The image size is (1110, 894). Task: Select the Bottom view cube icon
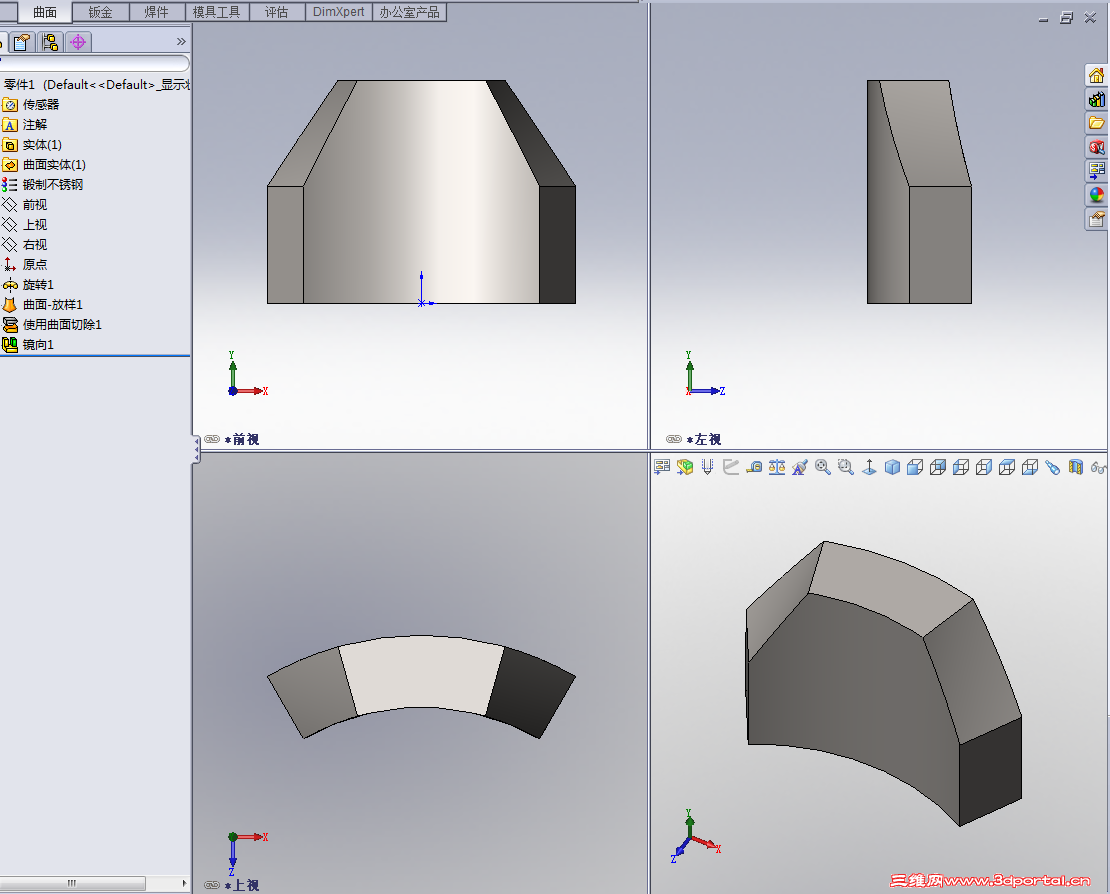[x=1030, y=467]
